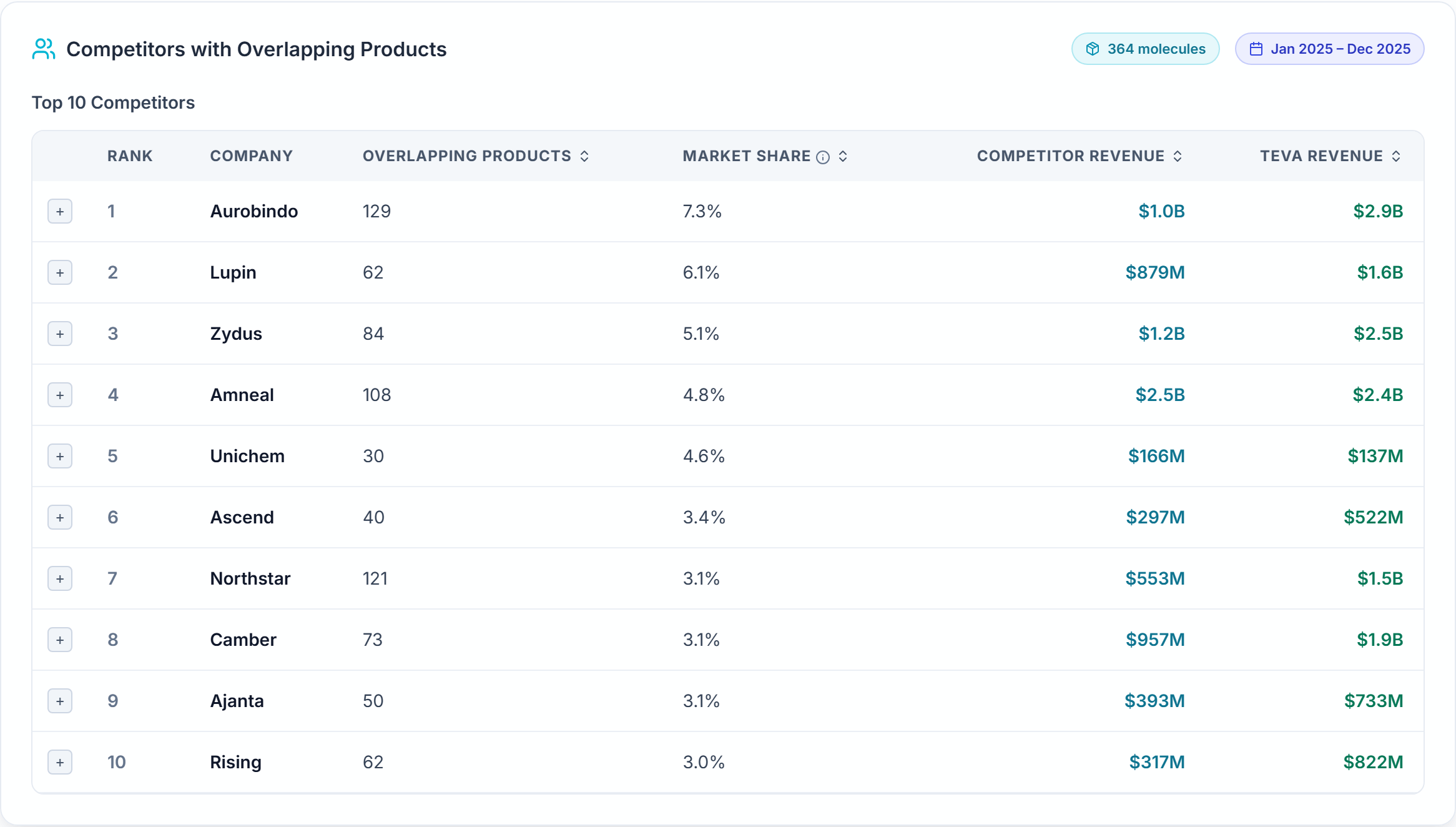Sort by Overlapping Products arrows

coord(584,156)
